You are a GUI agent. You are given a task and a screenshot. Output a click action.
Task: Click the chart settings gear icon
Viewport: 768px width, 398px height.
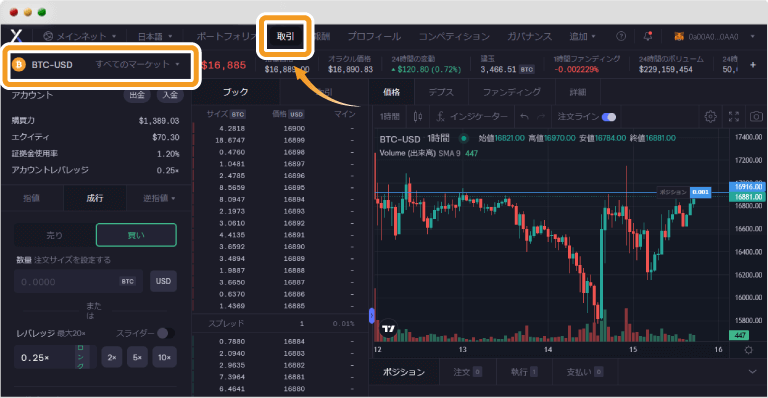710,117
